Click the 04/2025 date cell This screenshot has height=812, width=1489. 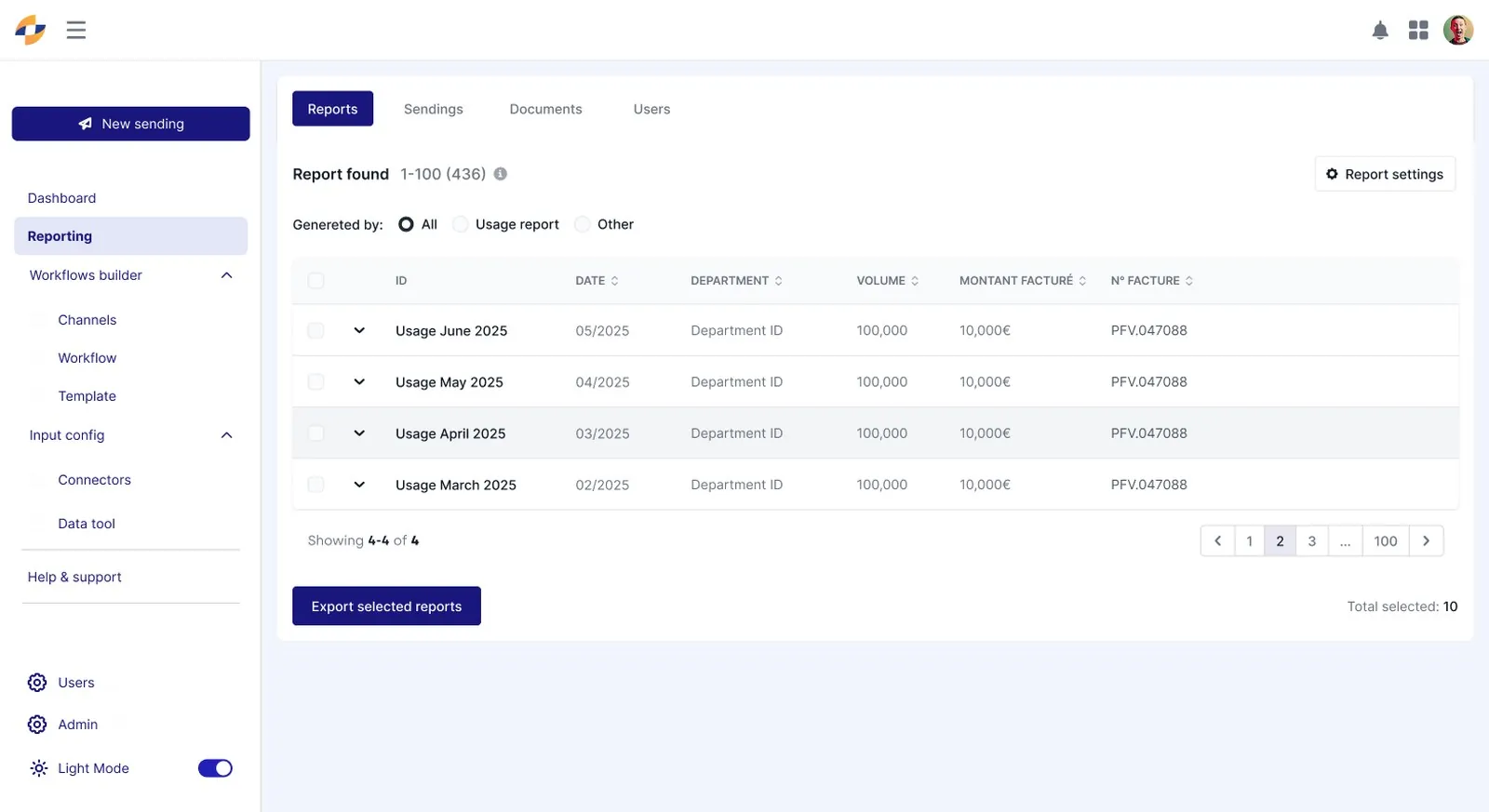click(602, 382)
